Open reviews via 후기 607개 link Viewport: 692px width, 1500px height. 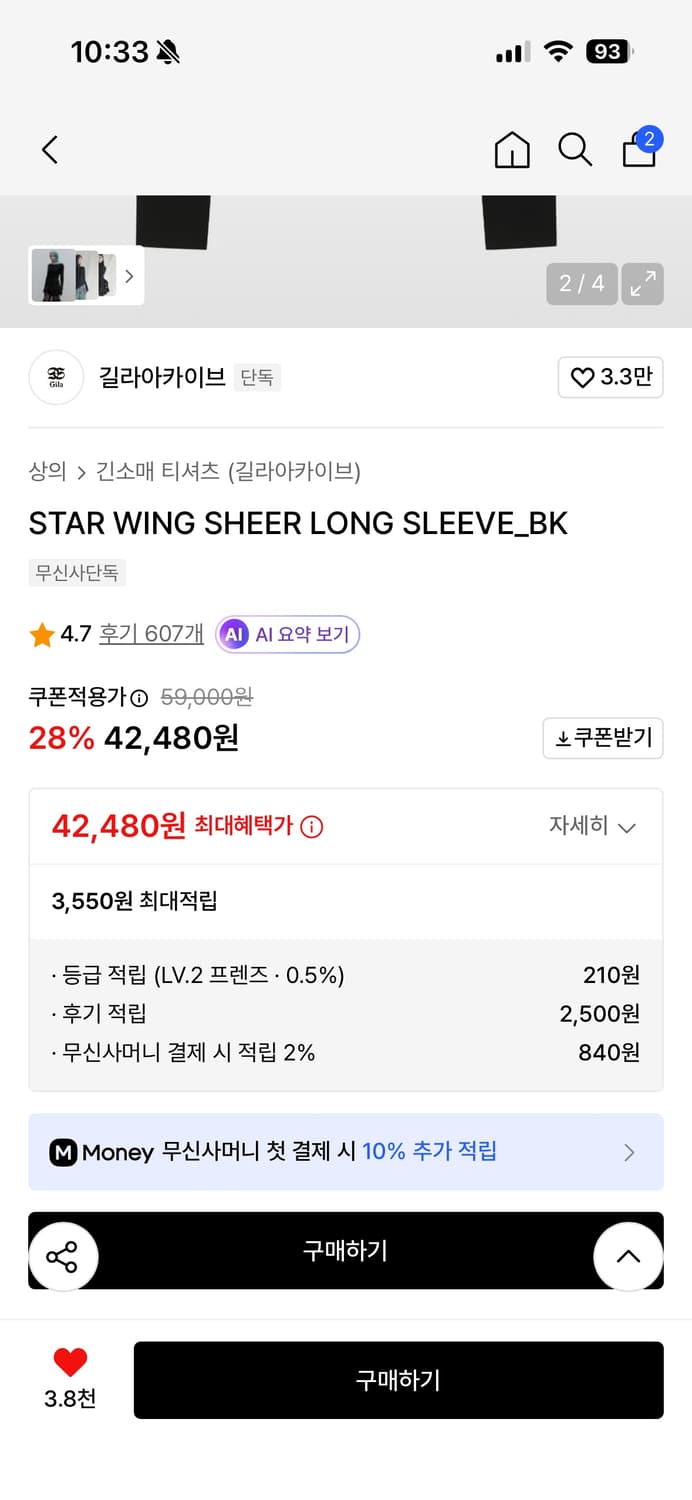coord(150,632)
